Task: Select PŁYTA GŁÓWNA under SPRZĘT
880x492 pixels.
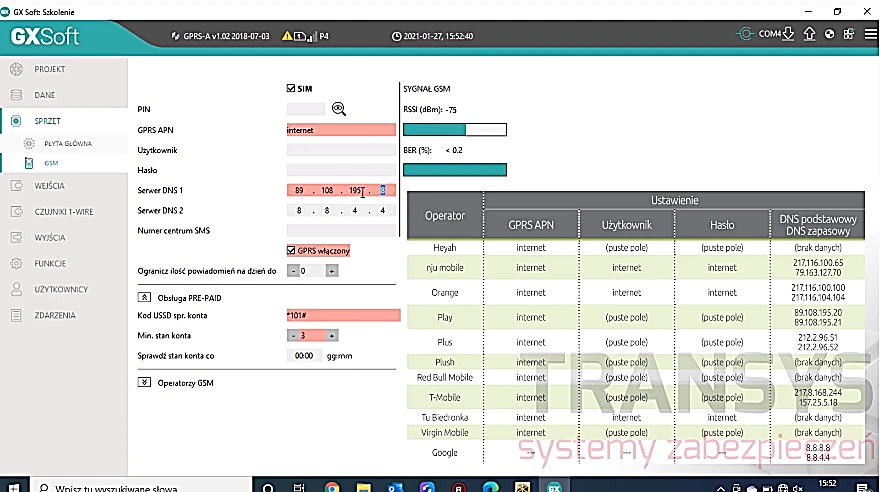Action: [68, 144]
